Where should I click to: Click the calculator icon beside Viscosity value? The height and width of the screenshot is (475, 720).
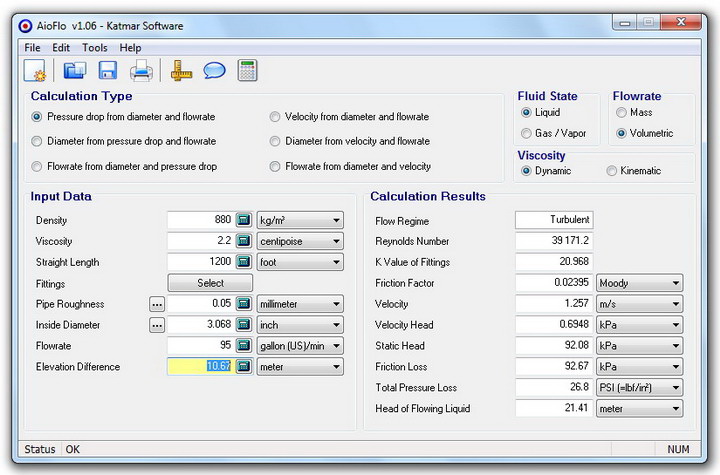coord(244,241)
